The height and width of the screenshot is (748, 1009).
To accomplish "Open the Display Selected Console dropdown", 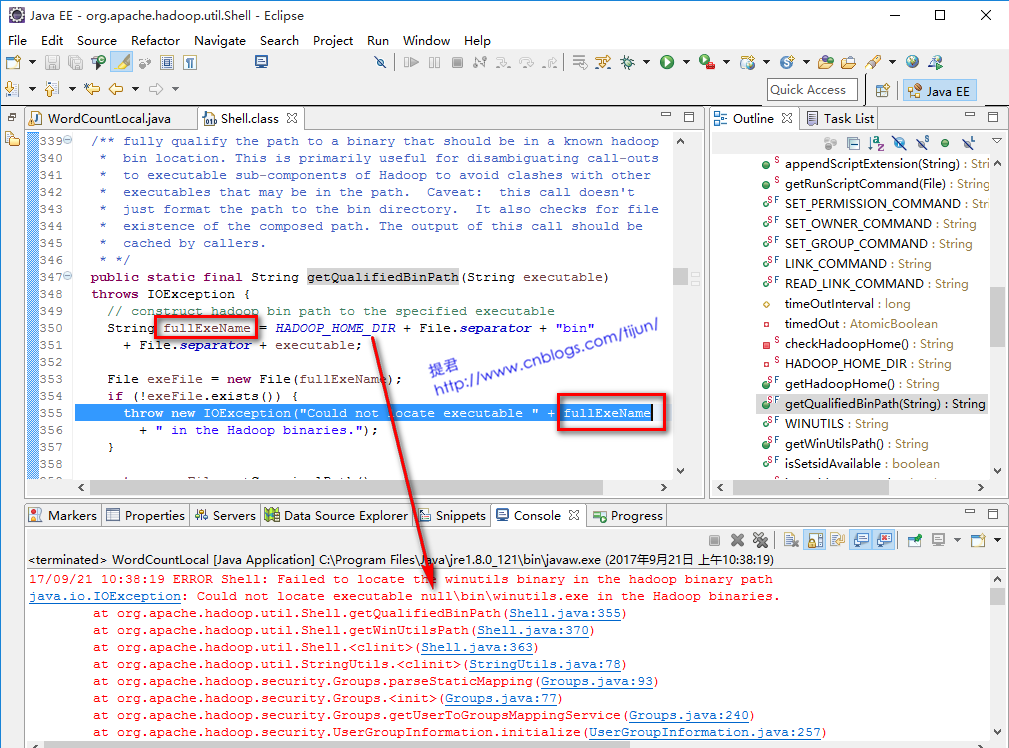I will 957,540.
